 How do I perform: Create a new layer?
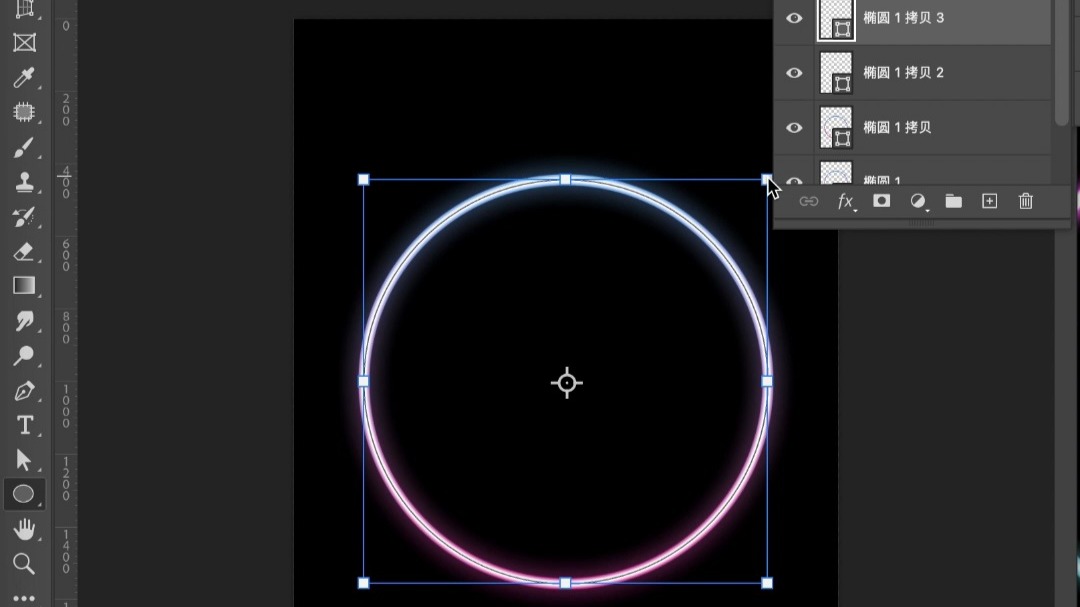[x=990, y=201]
